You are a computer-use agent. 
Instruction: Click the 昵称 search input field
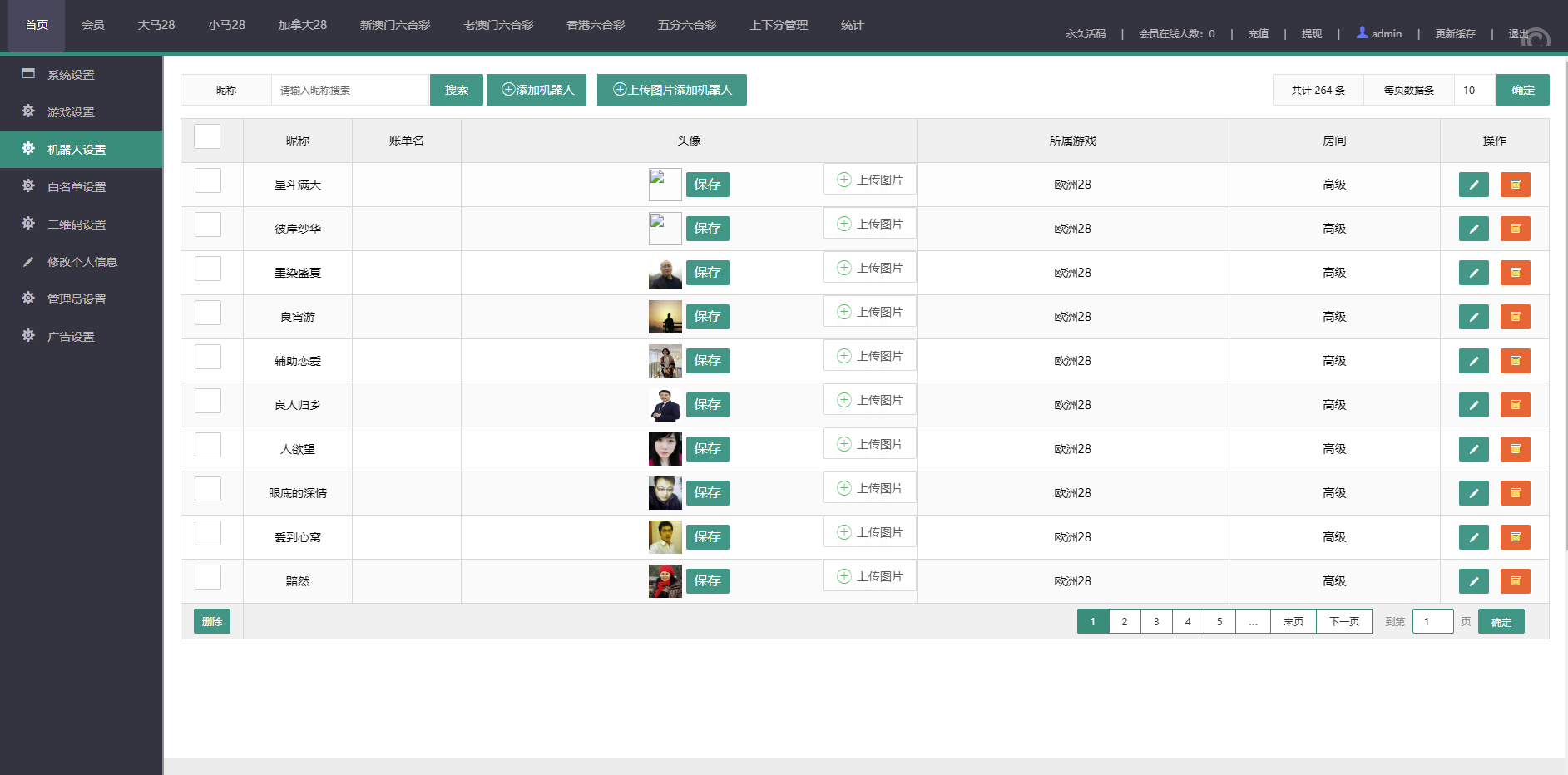tap(349, 90)
